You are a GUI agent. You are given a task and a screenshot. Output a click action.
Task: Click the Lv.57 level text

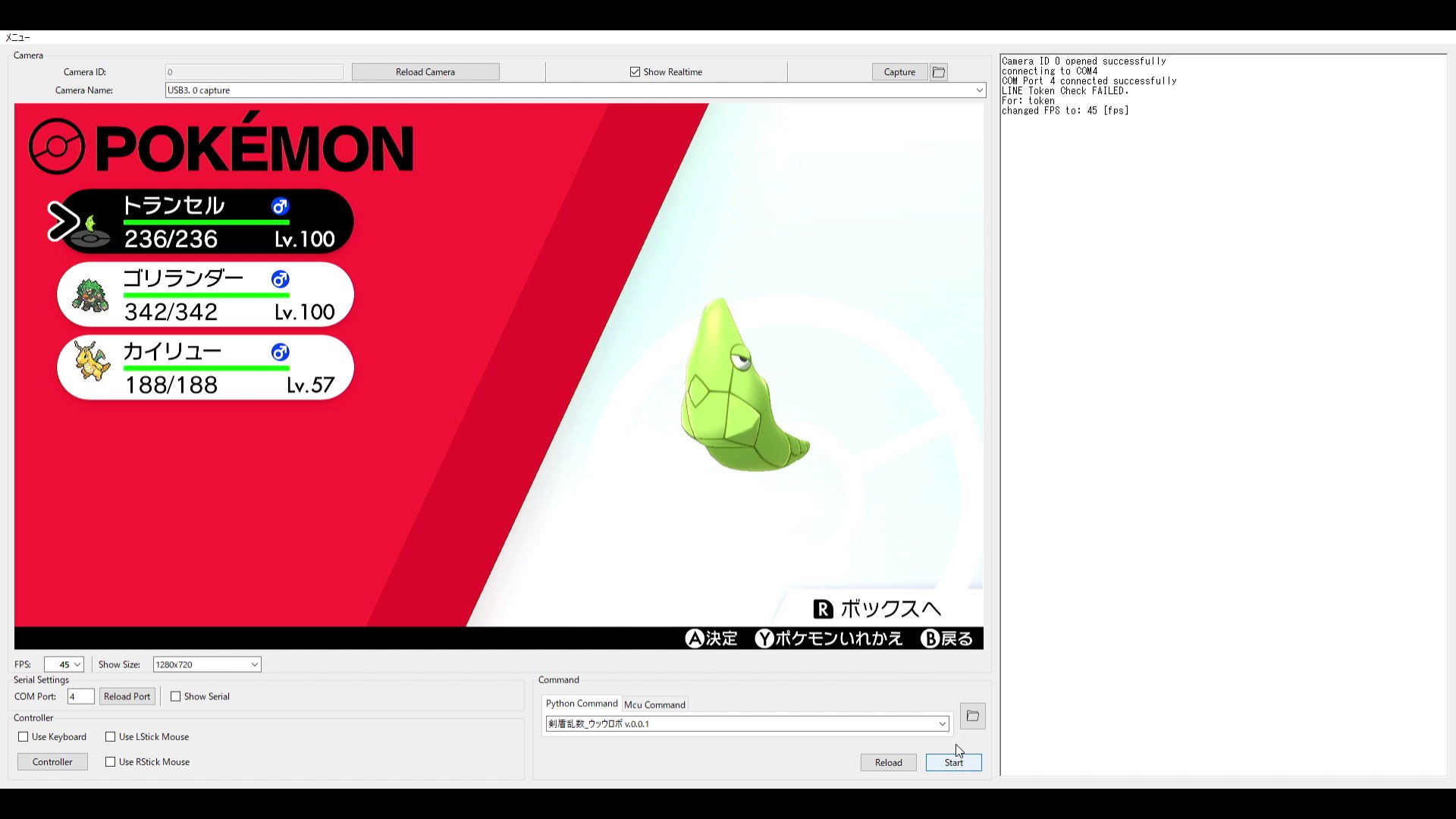311,385
